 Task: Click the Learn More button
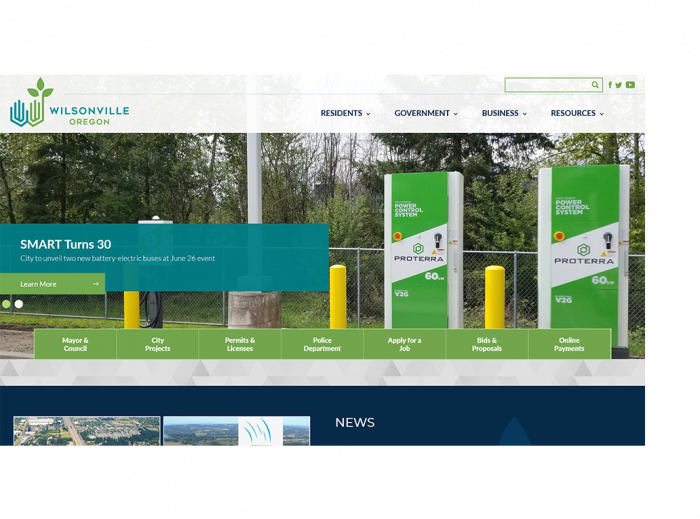(x=52, y=284)
